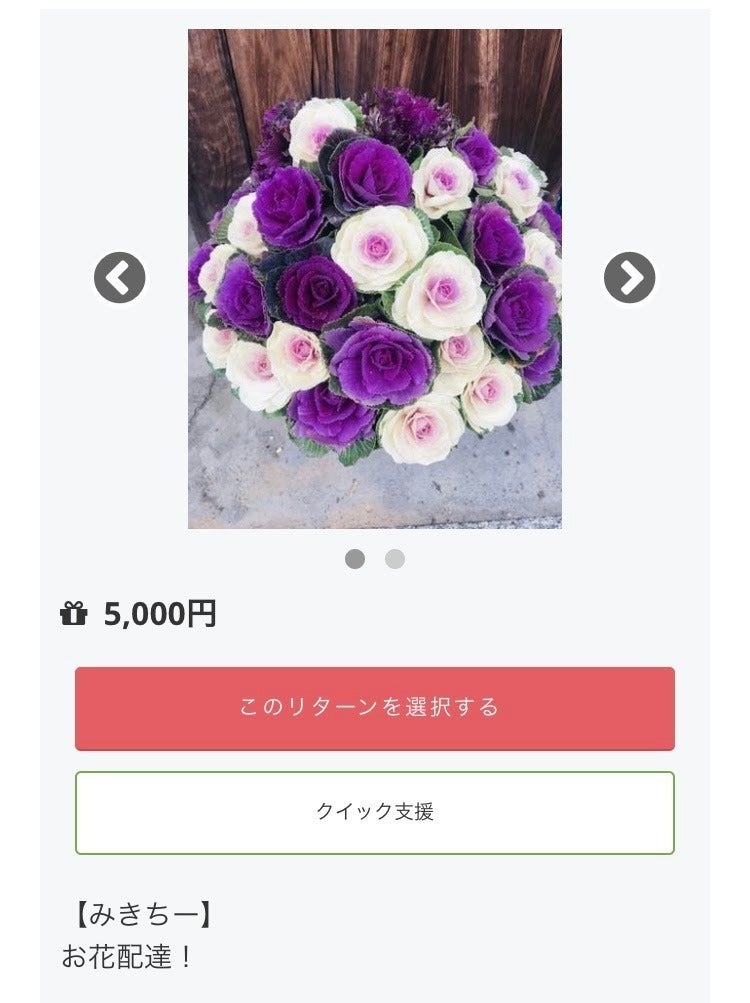Click the クイック支援 button

click(375, 812)
